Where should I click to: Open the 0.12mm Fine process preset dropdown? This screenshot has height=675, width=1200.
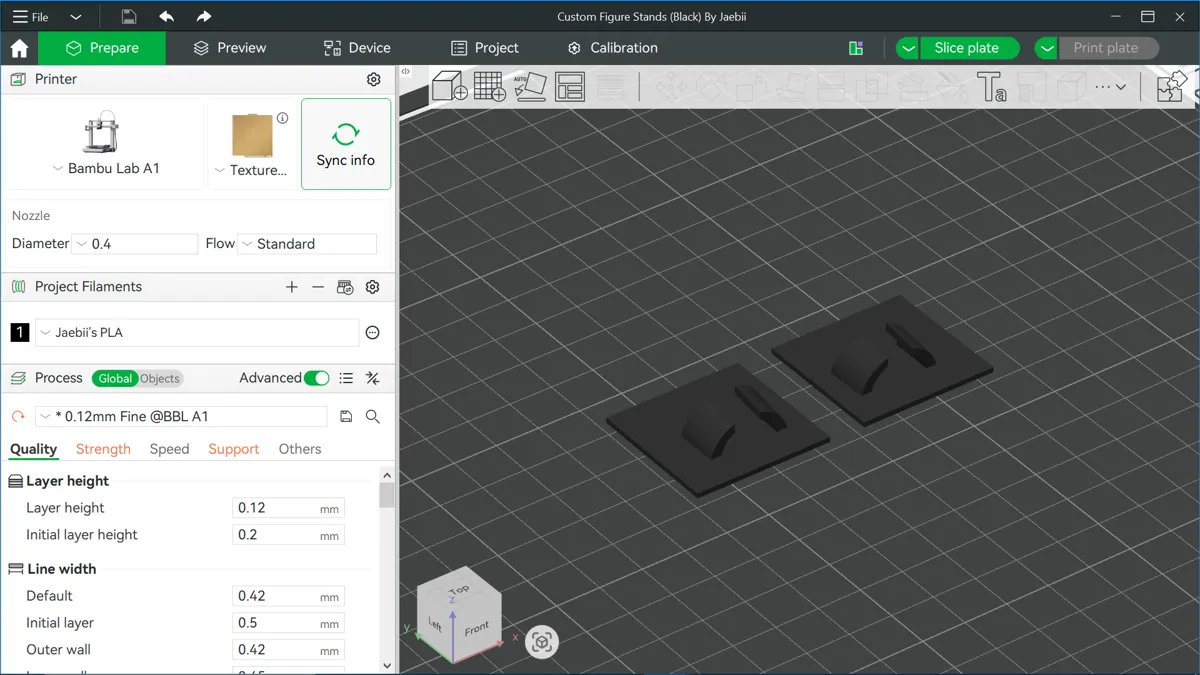[x=181, y=416]
